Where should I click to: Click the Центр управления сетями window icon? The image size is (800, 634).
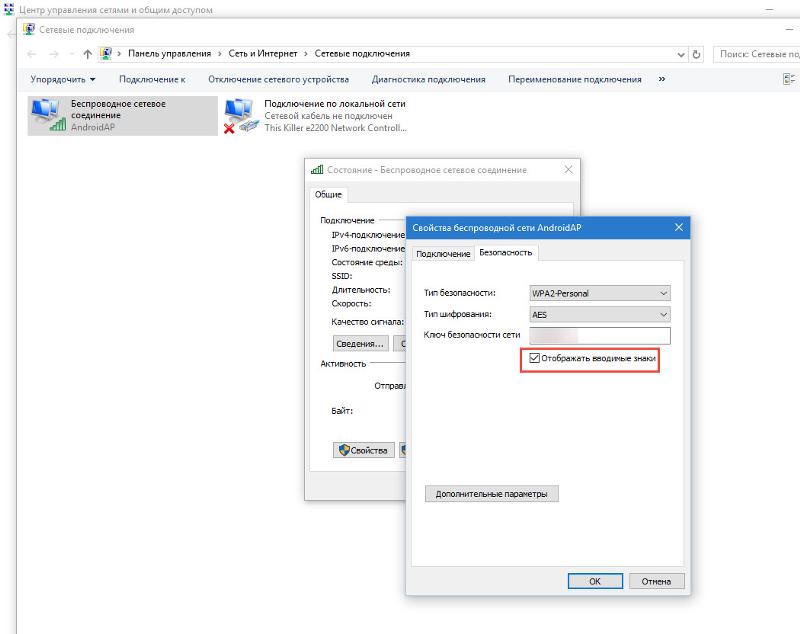pos(9,9)
